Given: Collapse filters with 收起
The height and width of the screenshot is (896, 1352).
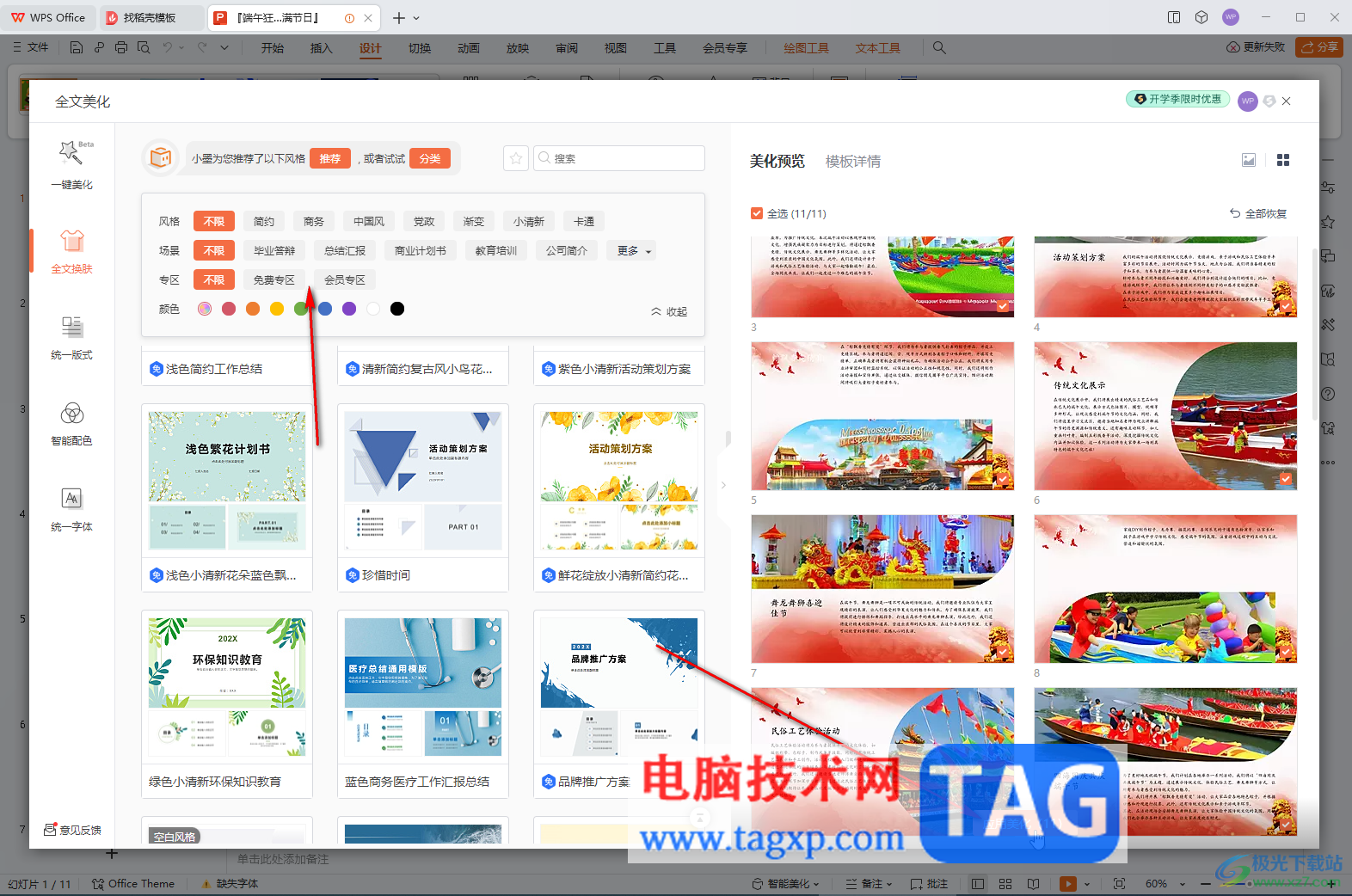Looking at the screenshot, I should (x=669, y=311).
